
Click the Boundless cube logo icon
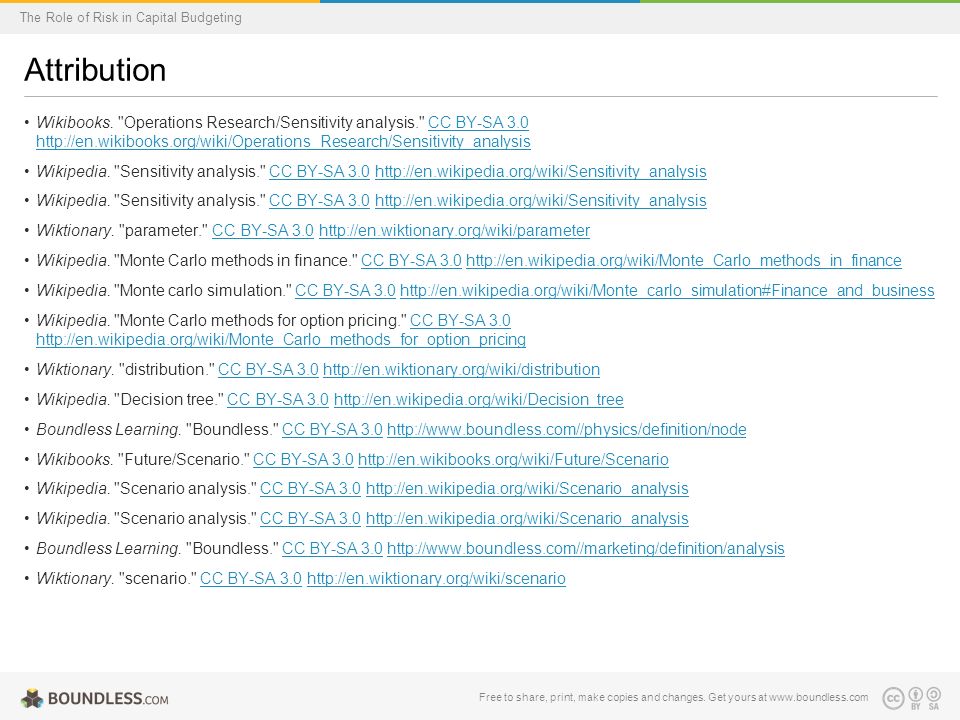(x=32, y=698)
